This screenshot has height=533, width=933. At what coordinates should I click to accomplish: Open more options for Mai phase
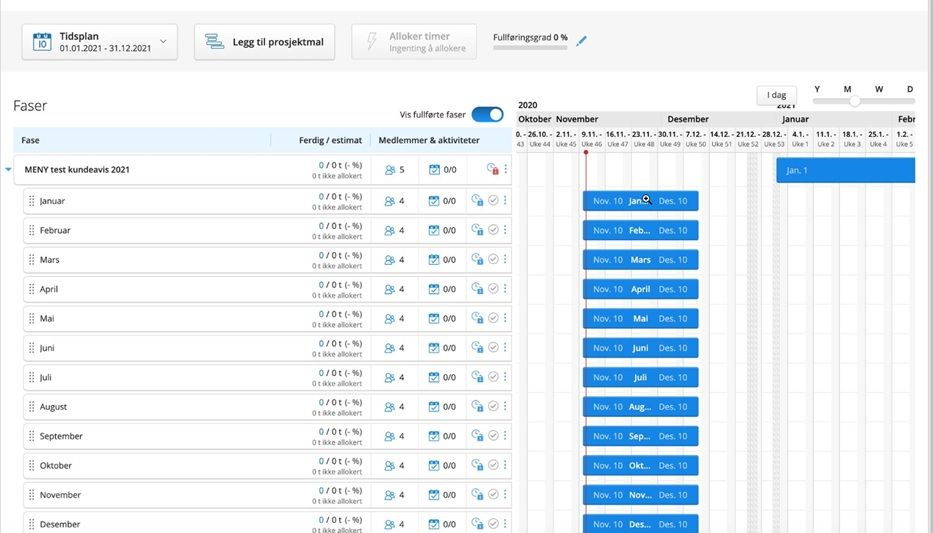(505, 318)
